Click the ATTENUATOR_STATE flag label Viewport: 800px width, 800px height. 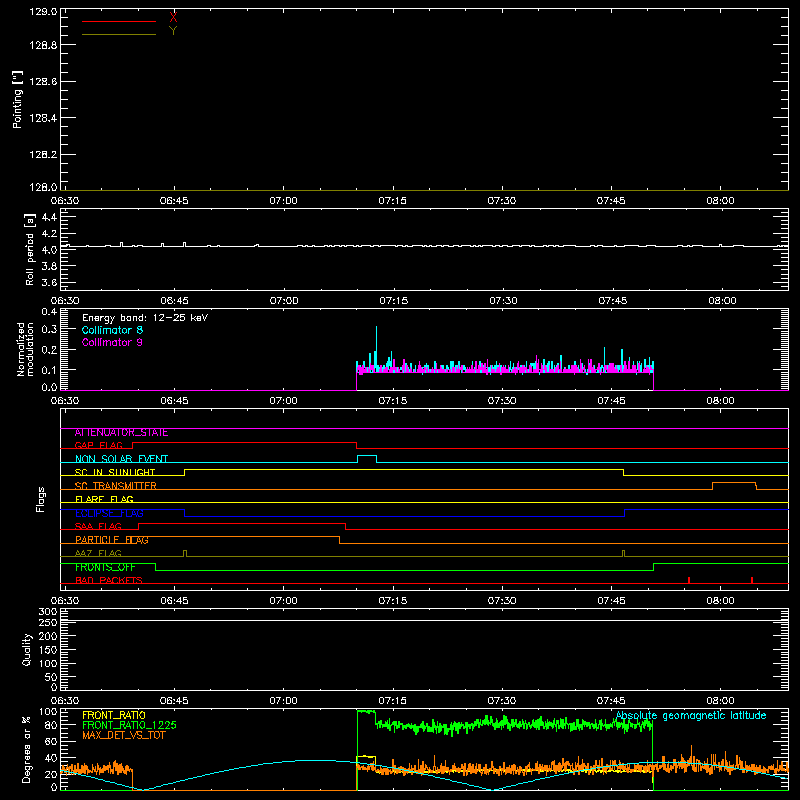tap(121, 433)
